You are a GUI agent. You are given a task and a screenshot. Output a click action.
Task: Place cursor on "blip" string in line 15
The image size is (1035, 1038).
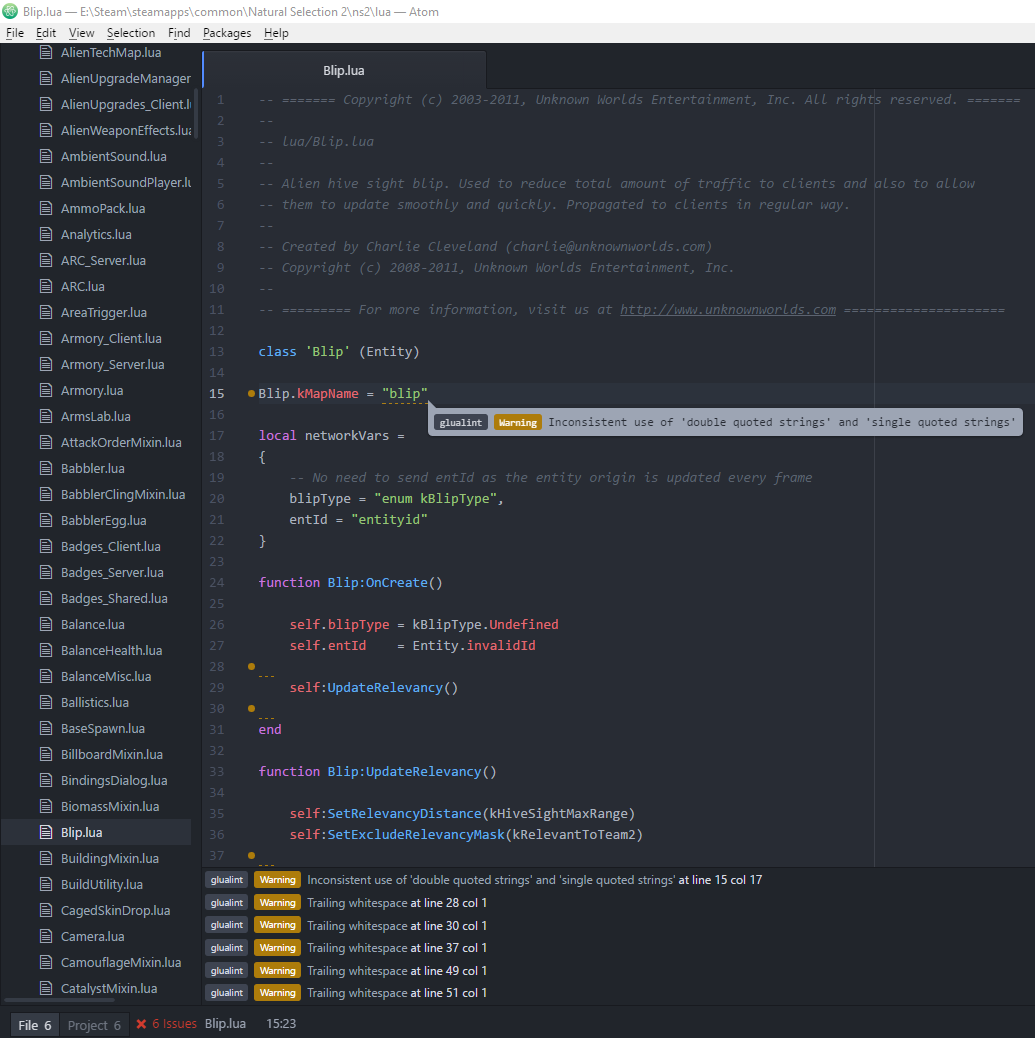coord(405,393)
